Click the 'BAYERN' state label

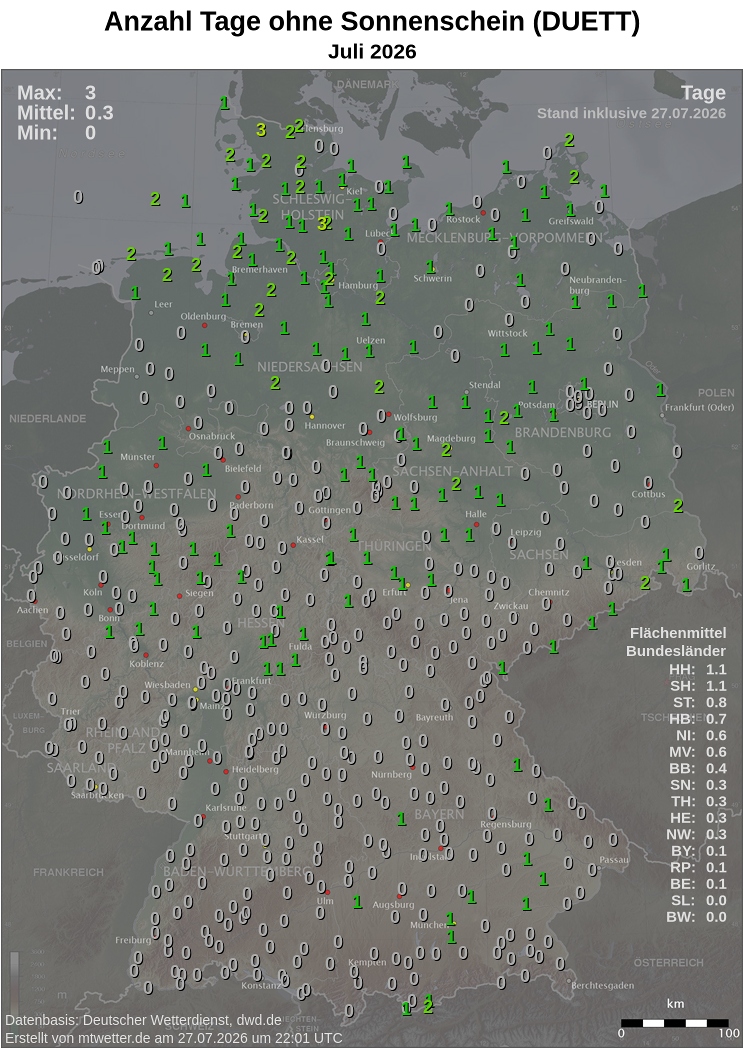(439, 814)
